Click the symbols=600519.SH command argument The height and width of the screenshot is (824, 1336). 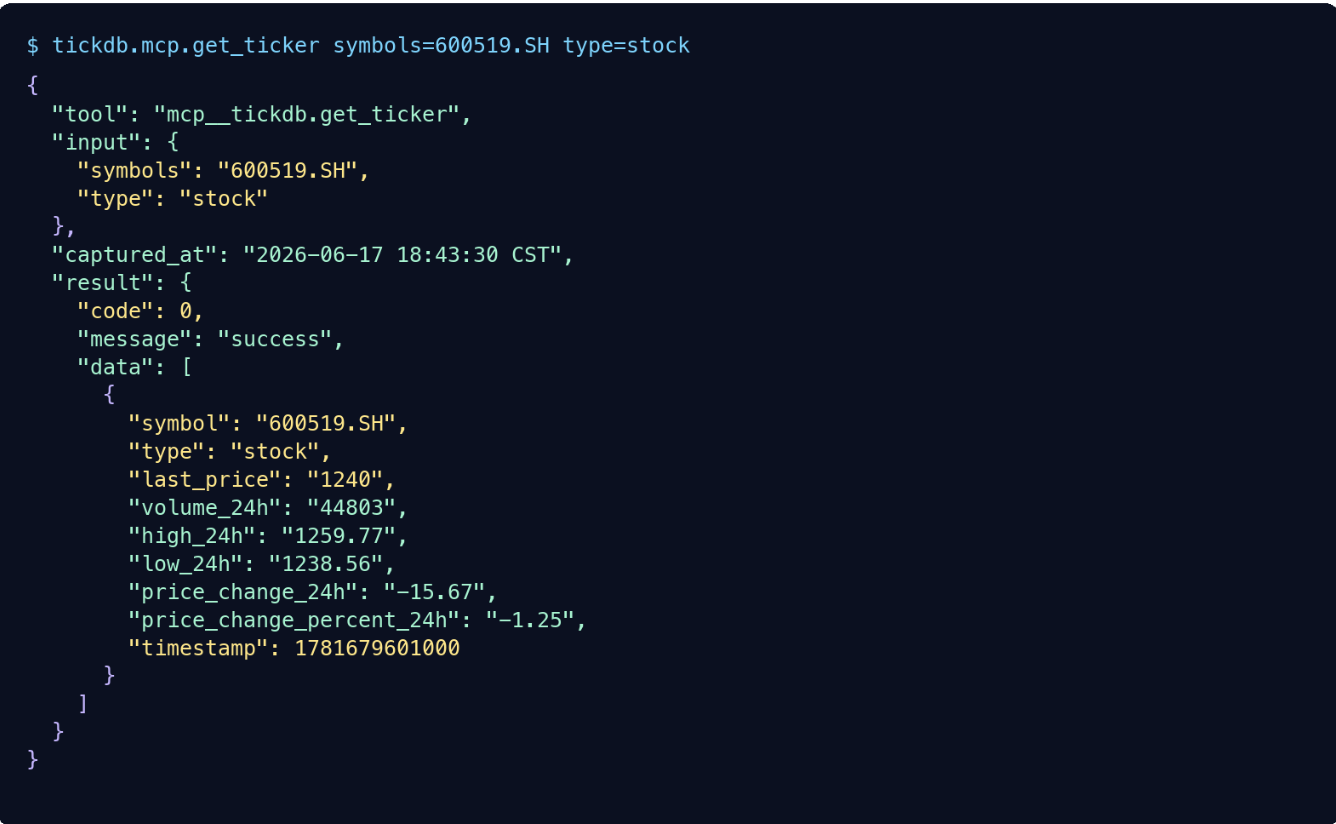point(441,46)
